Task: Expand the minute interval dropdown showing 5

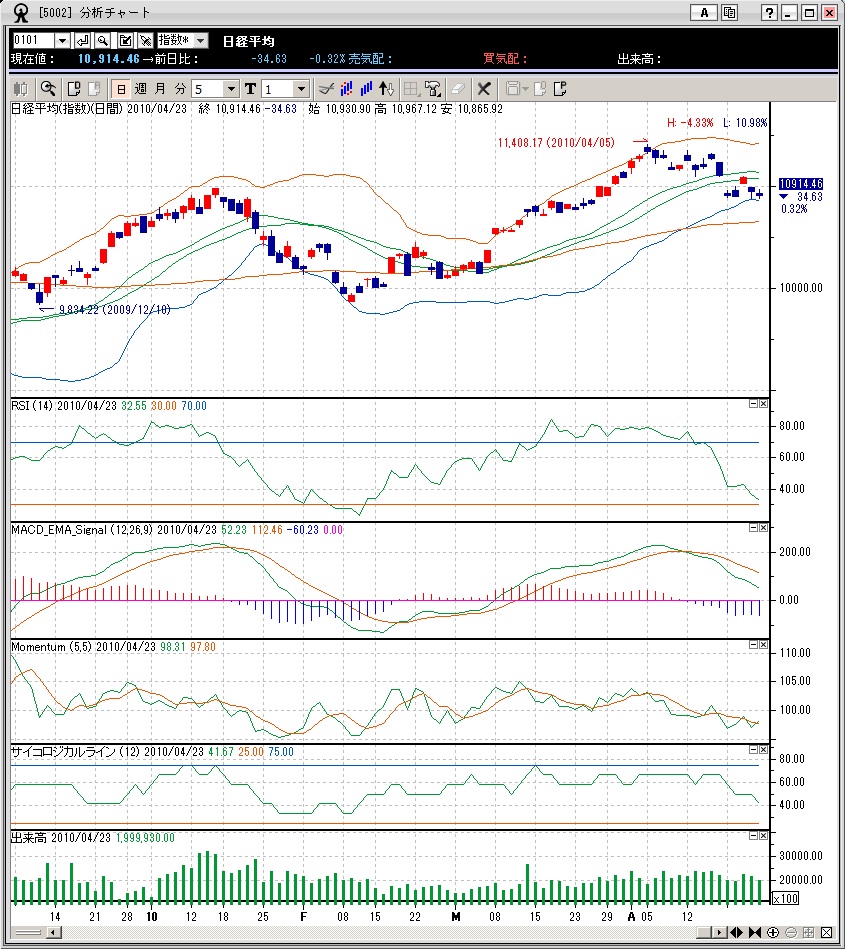Action: 231,89
